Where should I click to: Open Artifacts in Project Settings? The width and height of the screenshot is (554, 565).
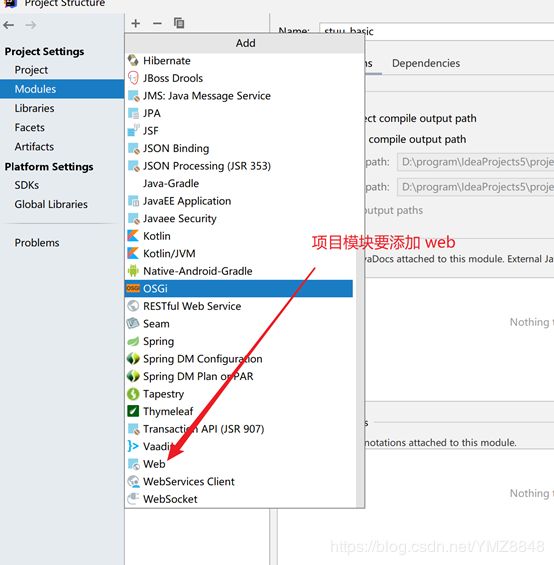[62, 146]
